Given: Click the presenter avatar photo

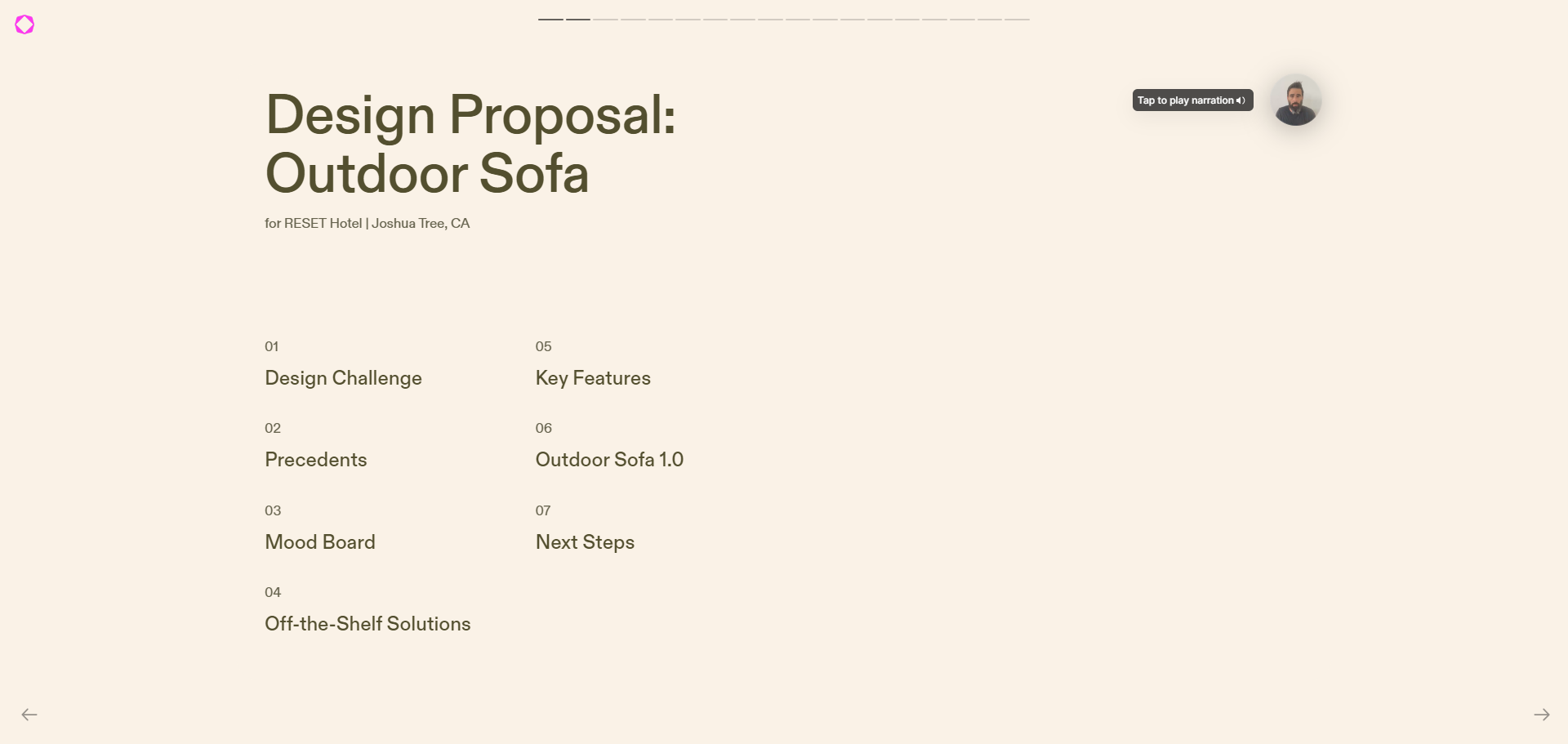Looking at the screenshot, I should point(1295,100).
